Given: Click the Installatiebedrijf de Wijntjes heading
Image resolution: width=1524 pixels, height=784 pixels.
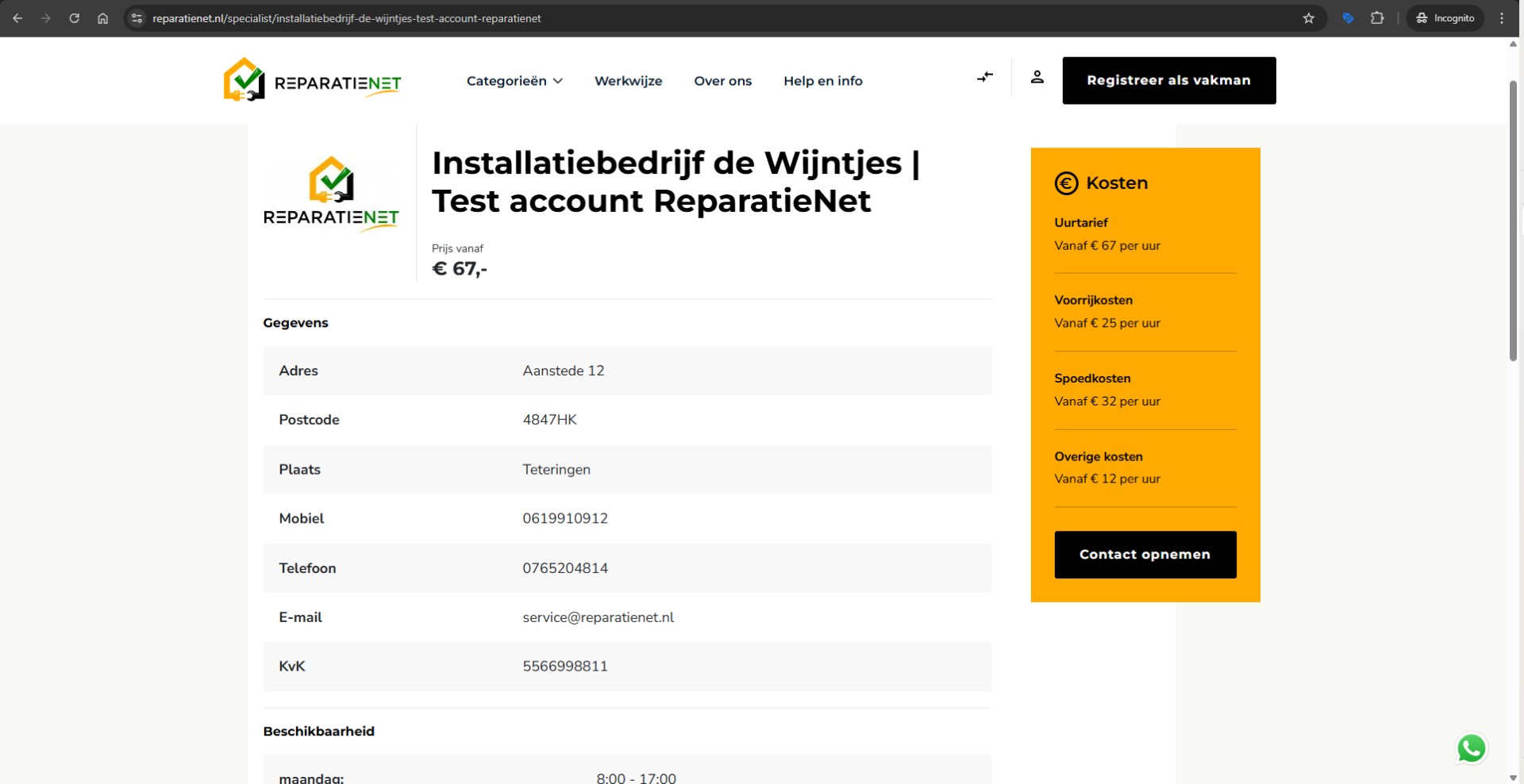Looking at the screenshot, I should (x=676, y=182).
